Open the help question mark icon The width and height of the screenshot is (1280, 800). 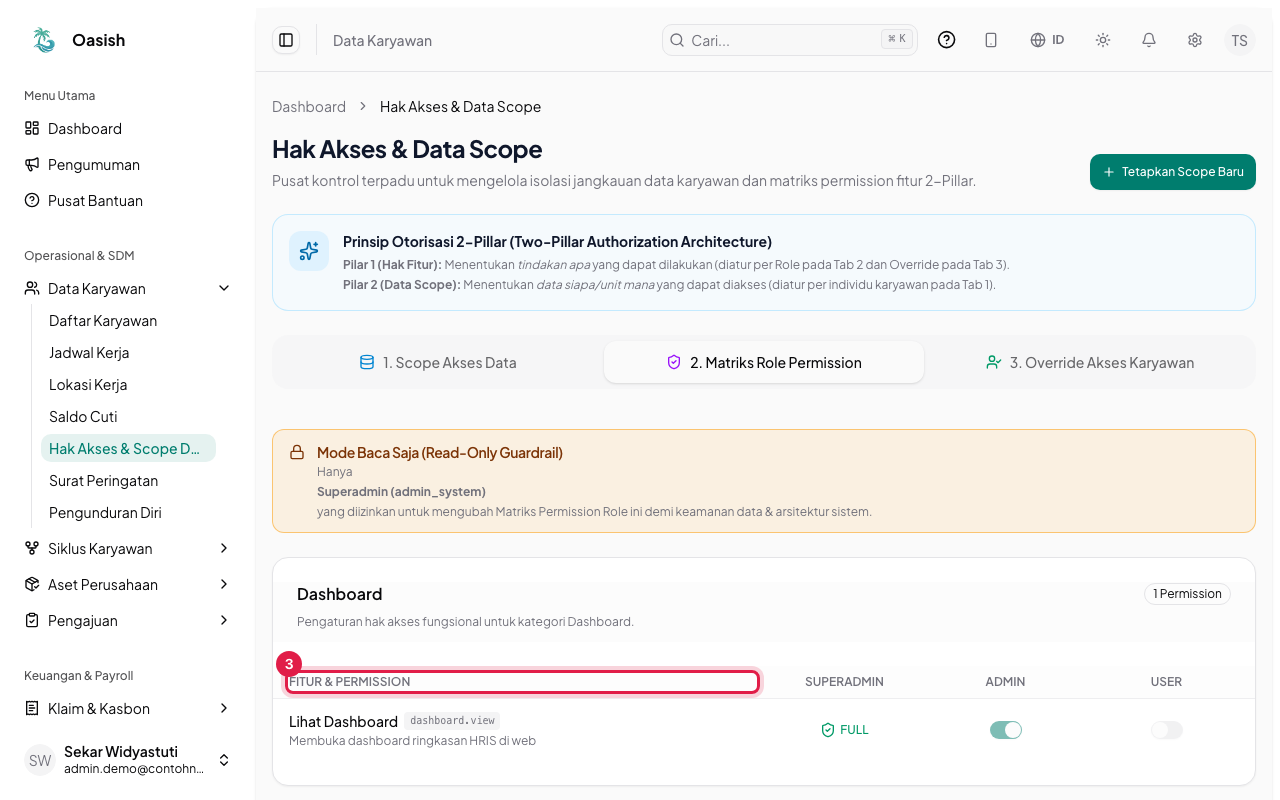[x=946, y=40]
